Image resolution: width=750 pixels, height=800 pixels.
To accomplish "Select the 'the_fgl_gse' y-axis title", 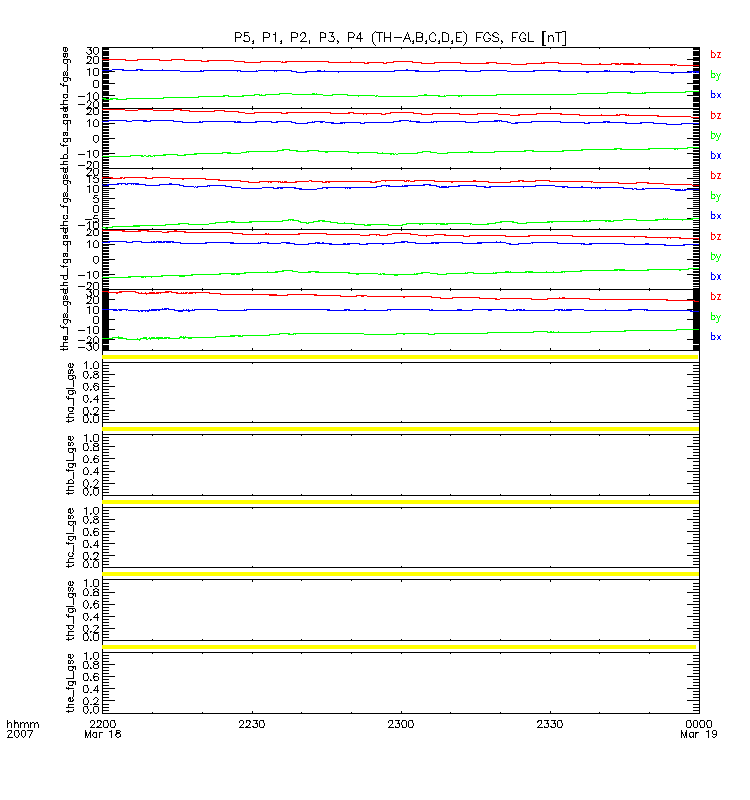I will pos(70,683).
